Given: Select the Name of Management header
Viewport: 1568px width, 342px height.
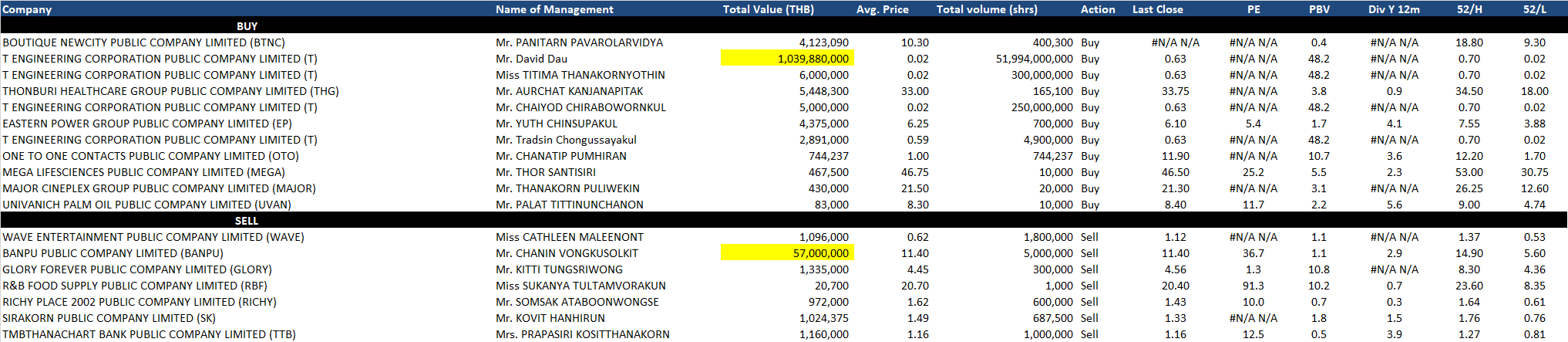Looking at the screenshot, I should [x=554, y=9].
